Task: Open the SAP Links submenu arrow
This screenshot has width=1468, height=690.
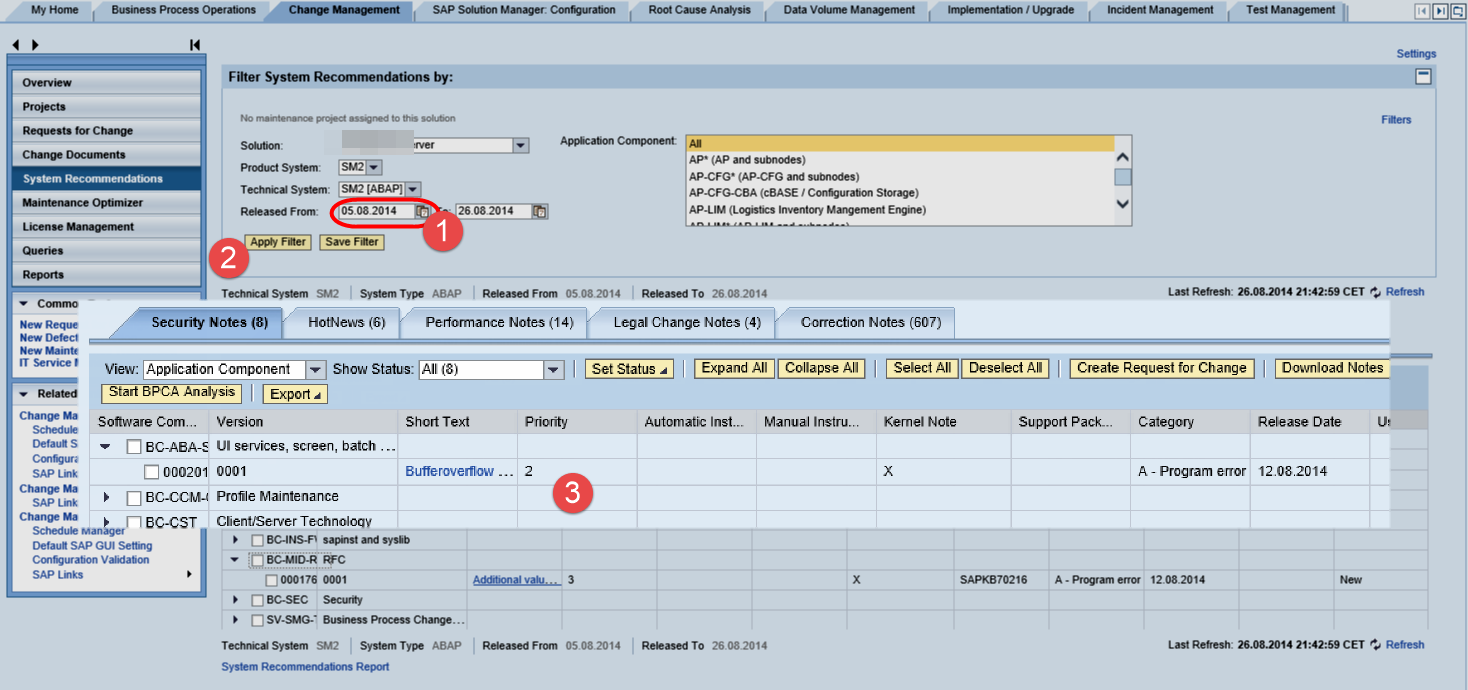Action: pos(189,574)
